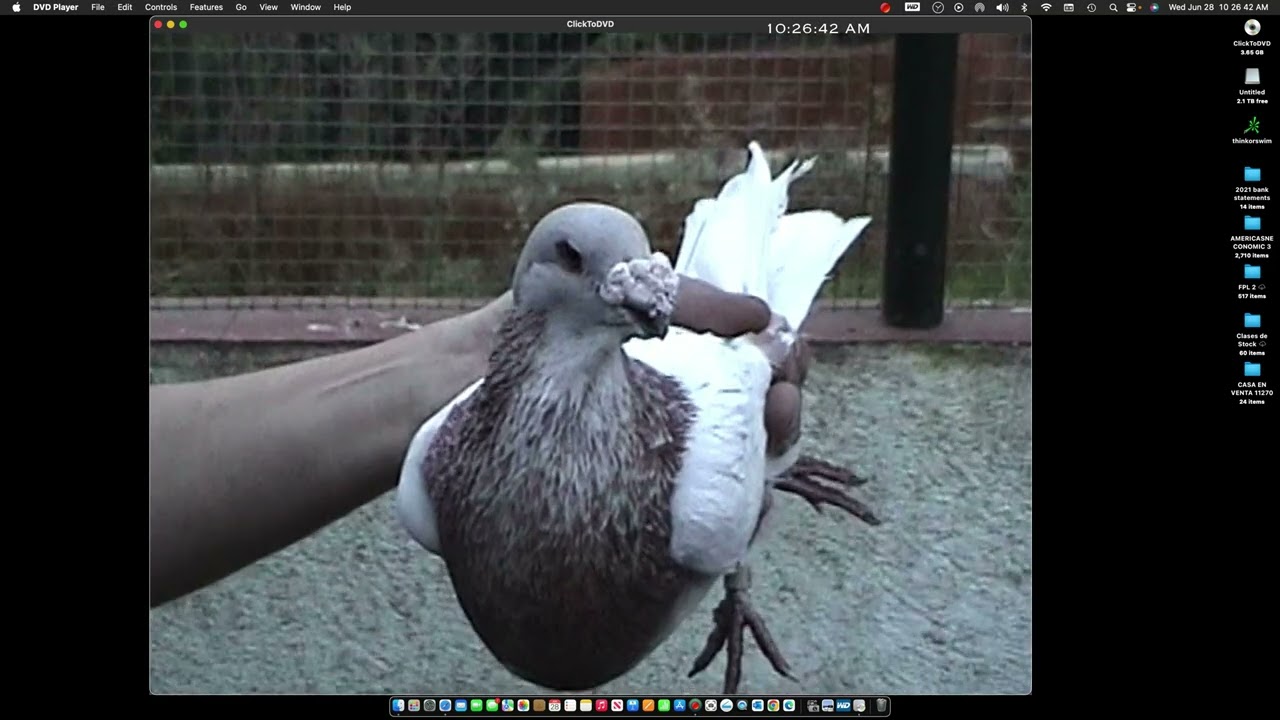Click the ClickToDVD window title
Viewport: 1280px width, 720px height.
tap(590, 24)
